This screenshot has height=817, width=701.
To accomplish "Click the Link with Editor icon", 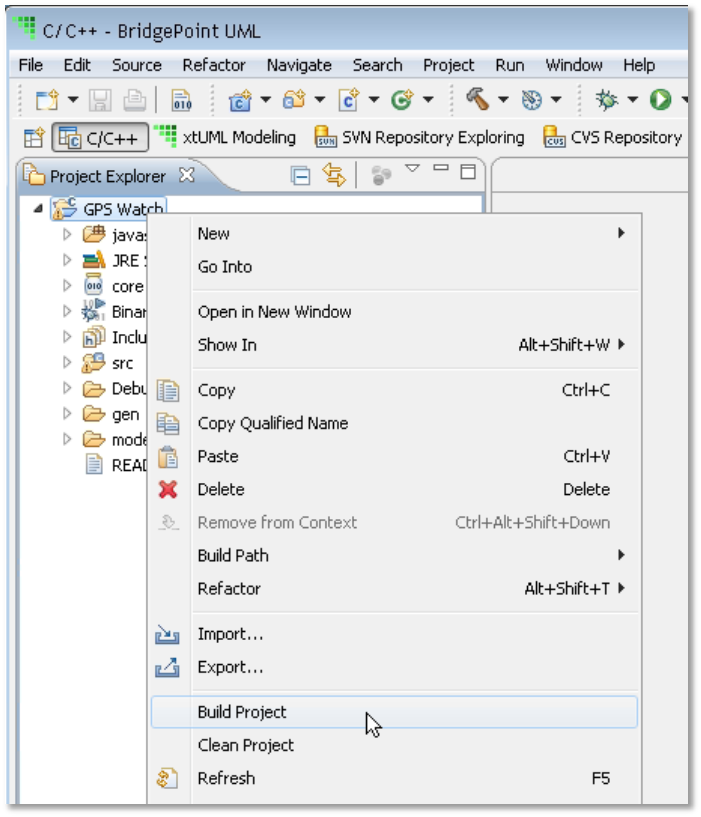I will pos(334,175).
